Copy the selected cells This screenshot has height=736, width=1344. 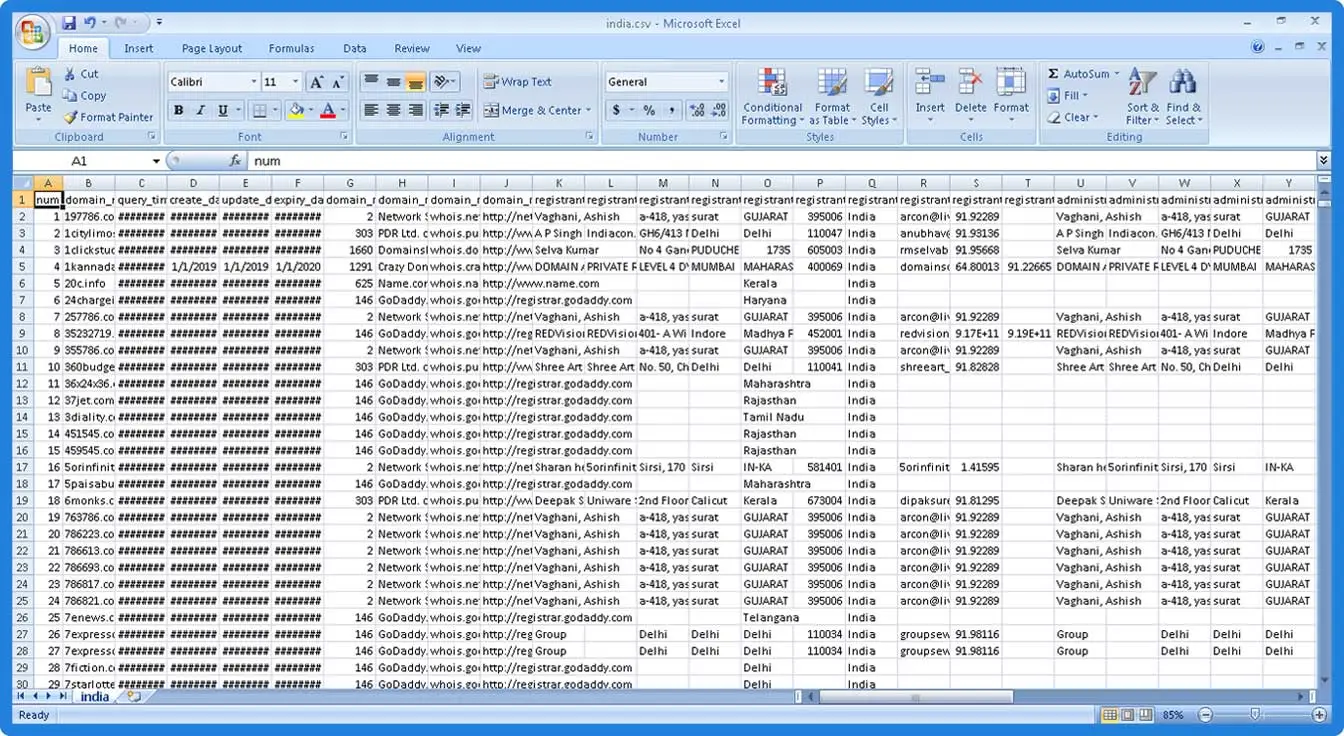tap(84, 96)
